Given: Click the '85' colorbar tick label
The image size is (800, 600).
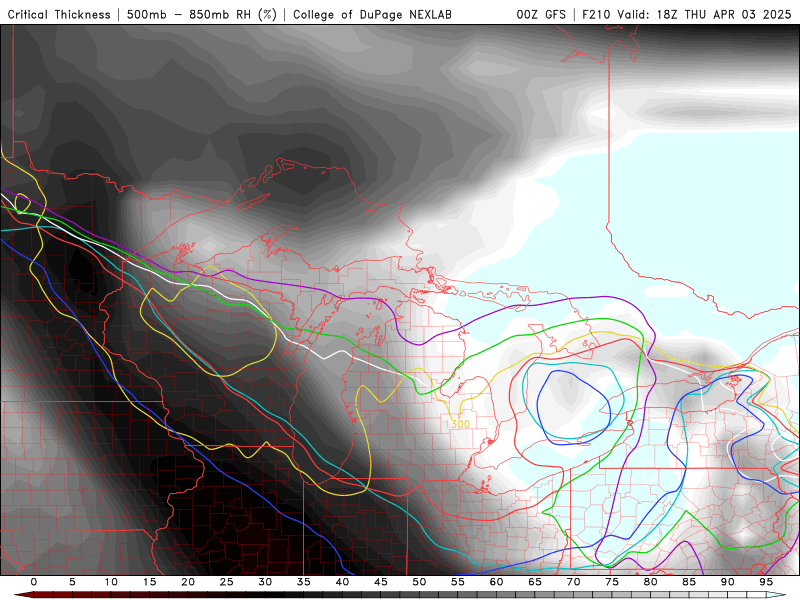Looking at the screenshot, I should point(689,582).
